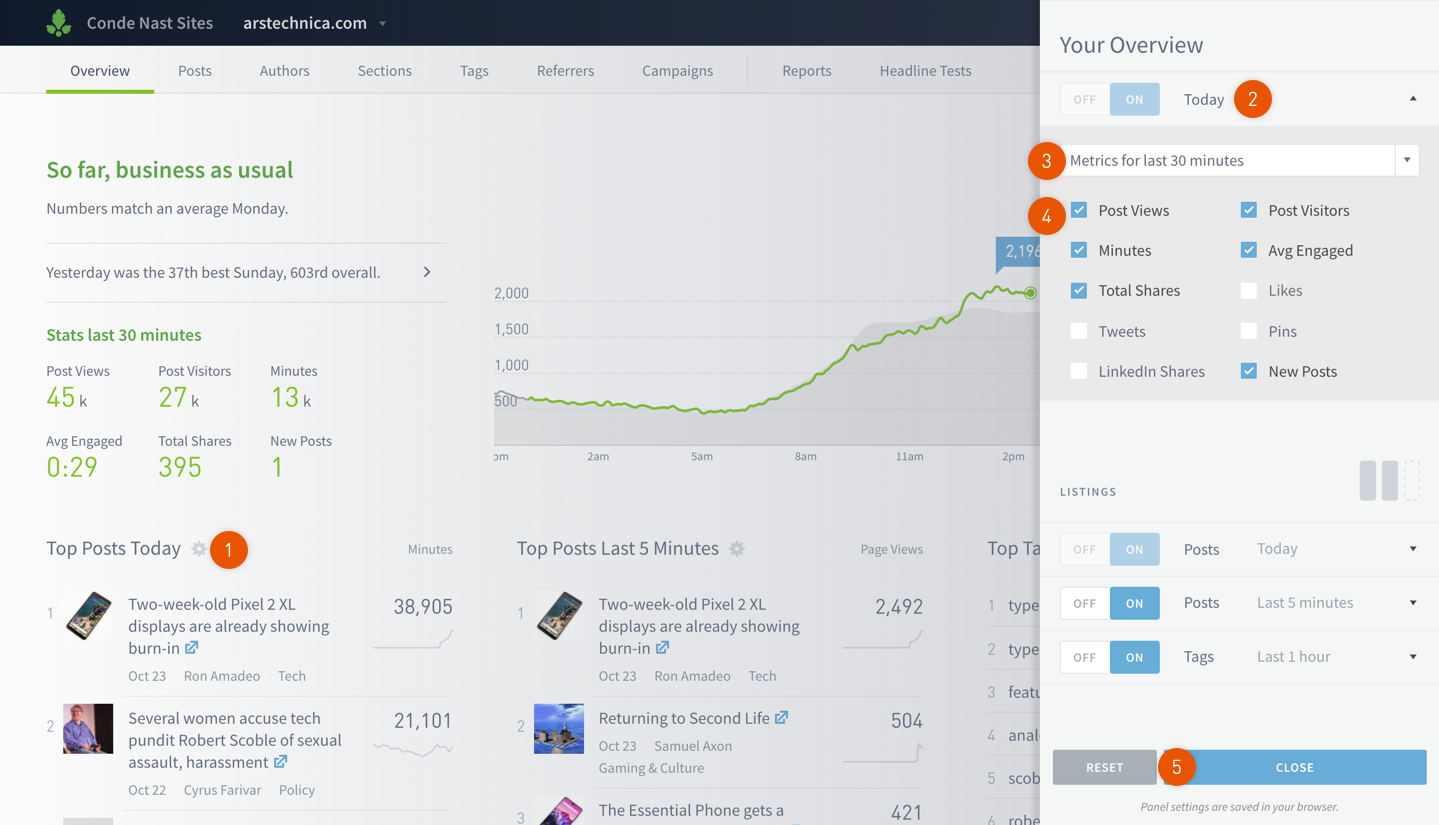Uncheck the New Posts checkbox
Image resolution: width=1439 pixels, height=825 pixels.
point(1249,371)
